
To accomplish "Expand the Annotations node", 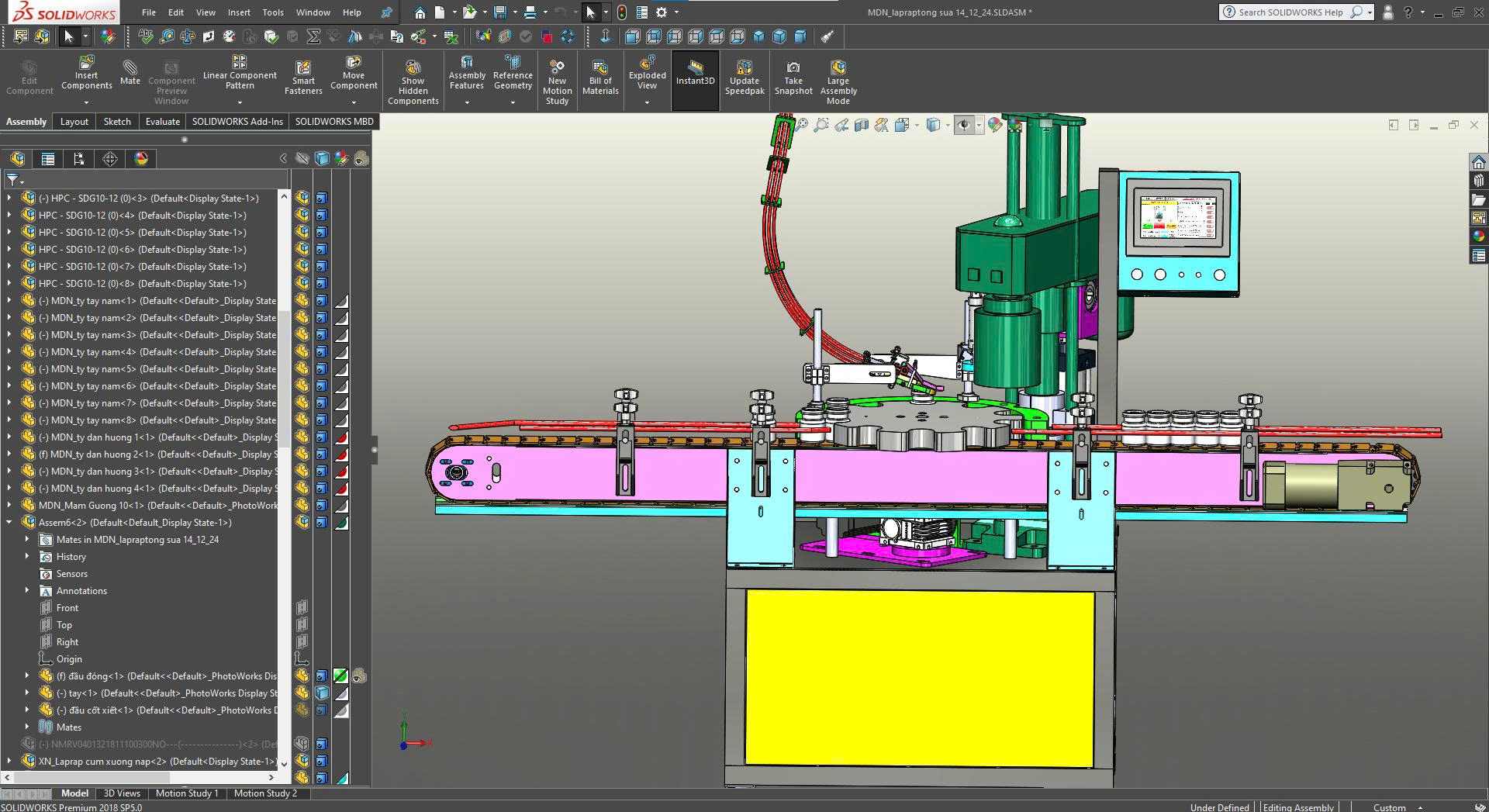I will tap(27, 590).
